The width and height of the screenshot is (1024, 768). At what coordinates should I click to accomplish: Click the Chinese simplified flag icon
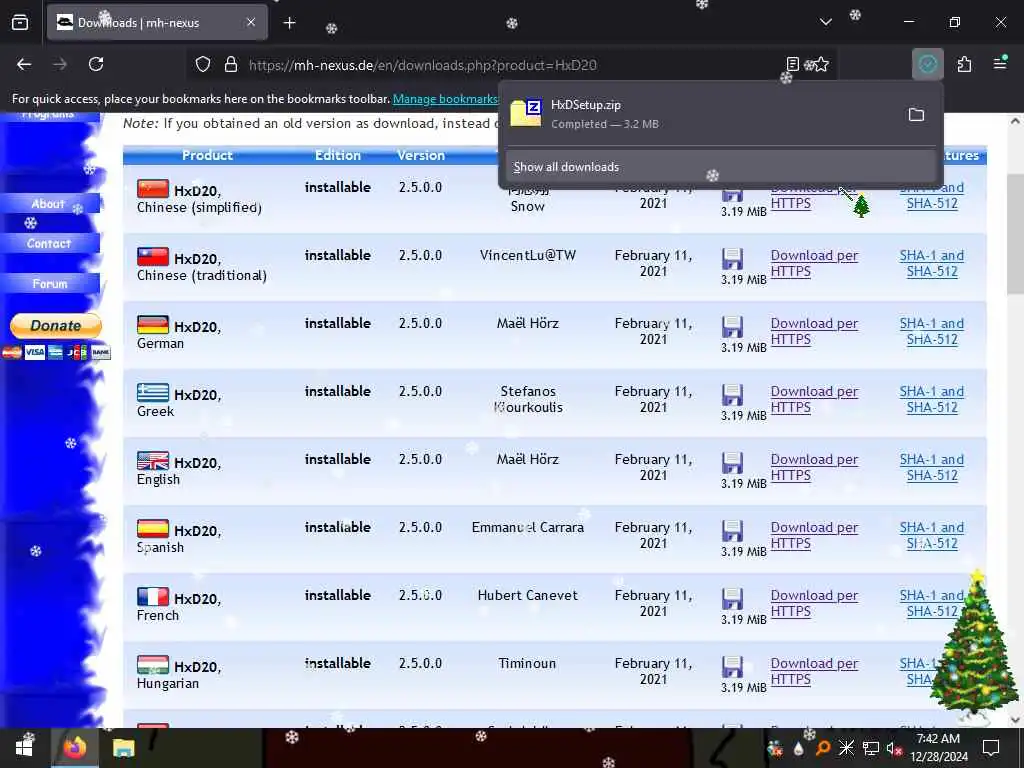(153, 189)
